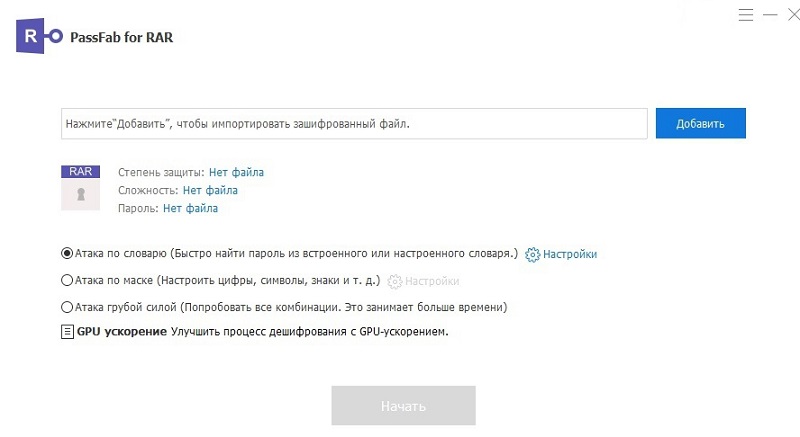
Task: Click the gear icon for dictionary attack
Action: click(x=533, y=255)
